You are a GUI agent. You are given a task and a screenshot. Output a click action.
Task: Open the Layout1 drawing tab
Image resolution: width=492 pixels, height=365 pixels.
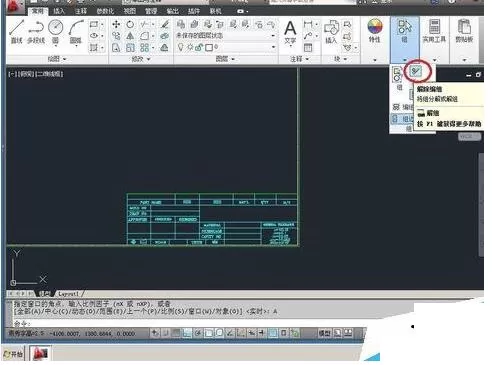click(68, 294)
